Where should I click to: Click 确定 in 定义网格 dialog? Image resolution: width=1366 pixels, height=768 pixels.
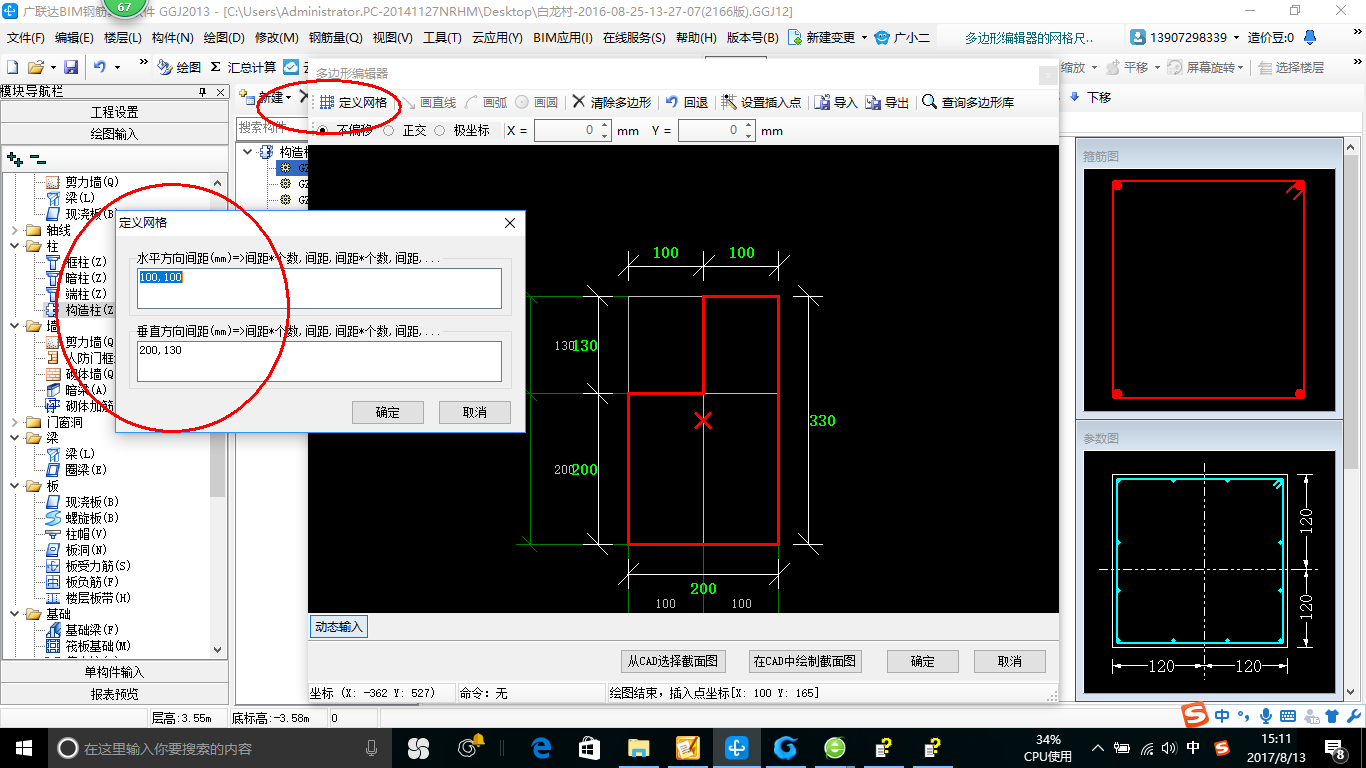tap(388, 412)
